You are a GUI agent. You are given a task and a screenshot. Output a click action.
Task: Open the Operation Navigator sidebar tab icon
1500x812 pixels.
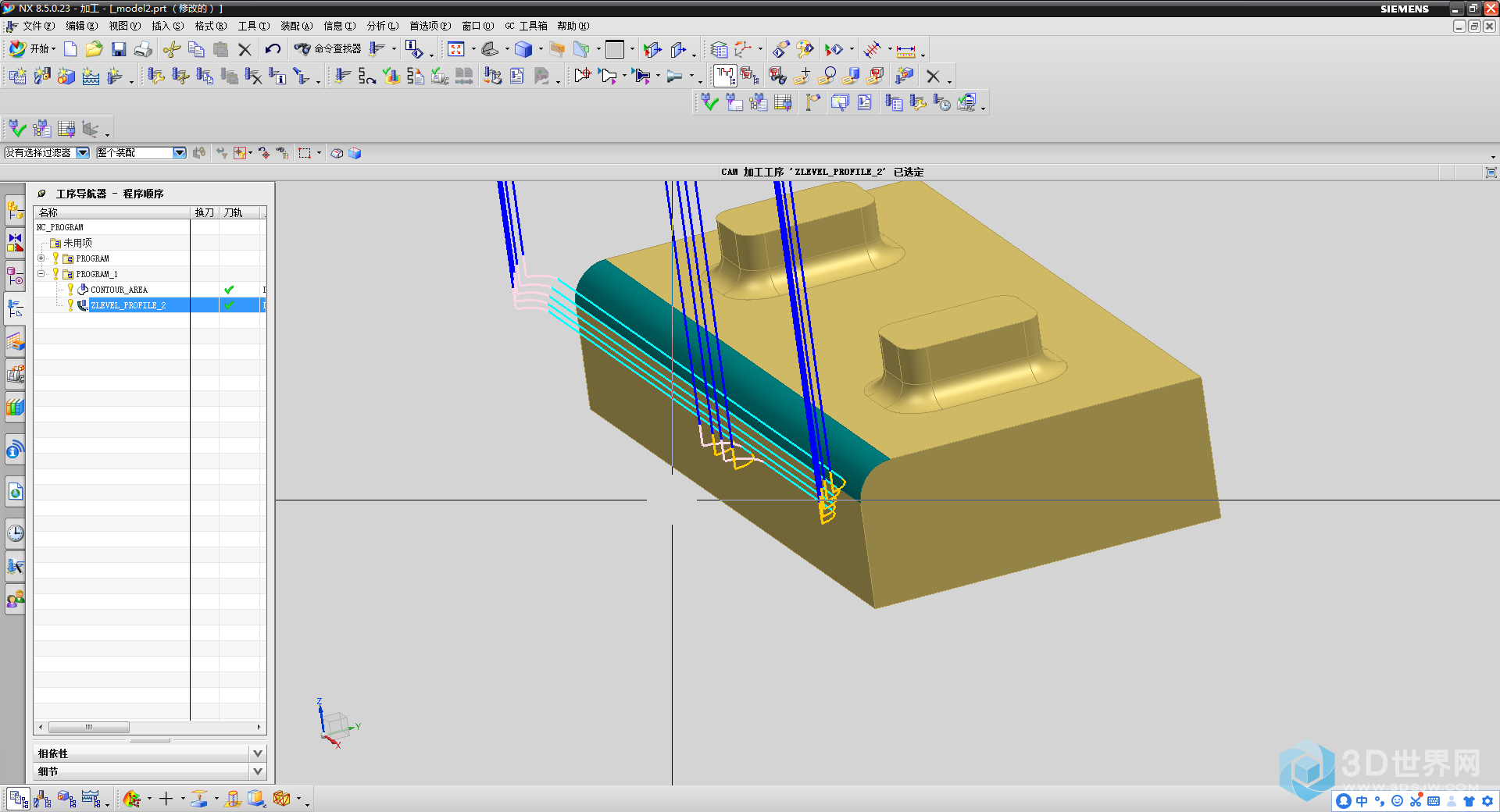15,308
